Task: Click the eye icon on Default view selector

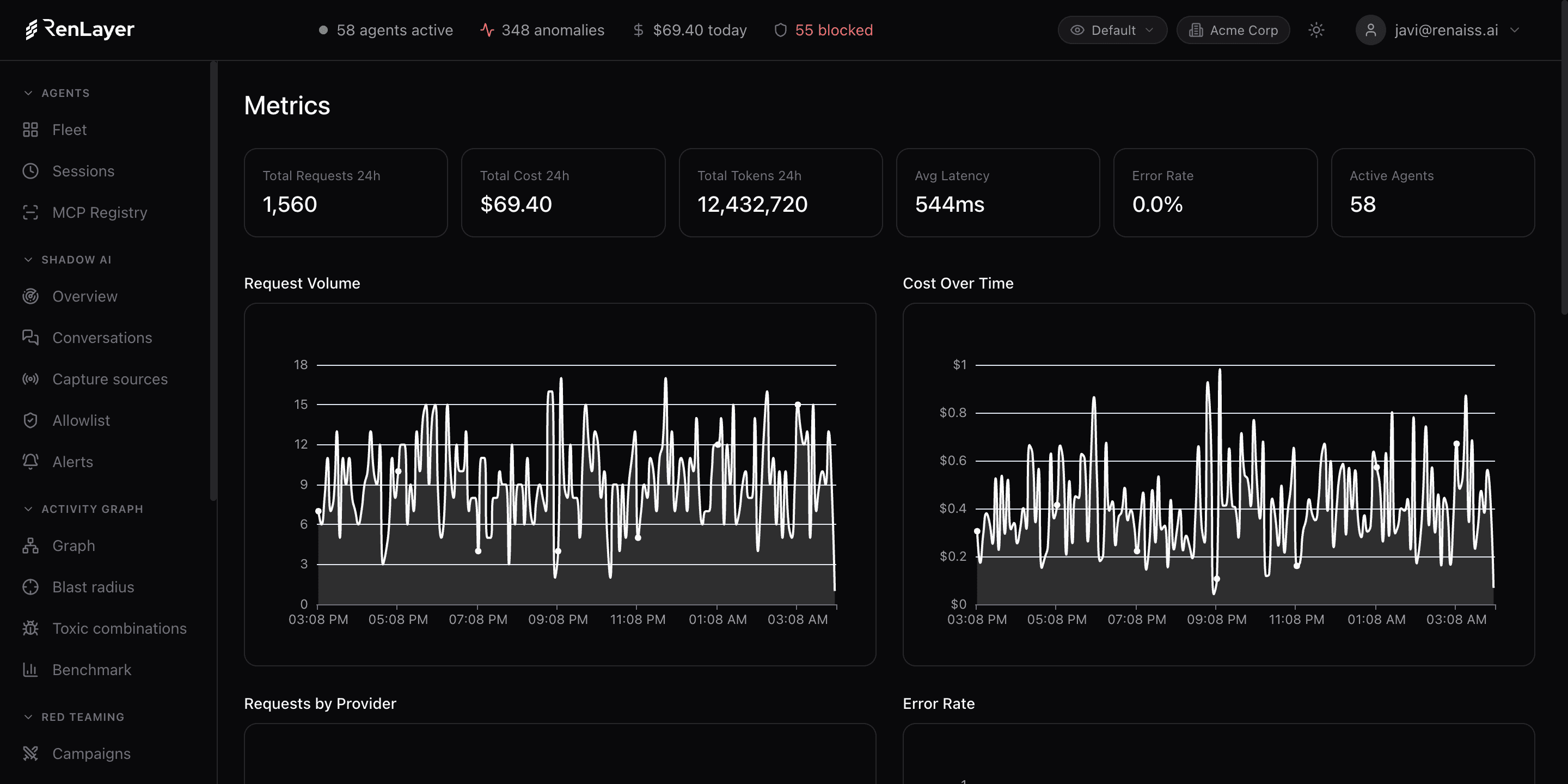Action: (1077, 30)
